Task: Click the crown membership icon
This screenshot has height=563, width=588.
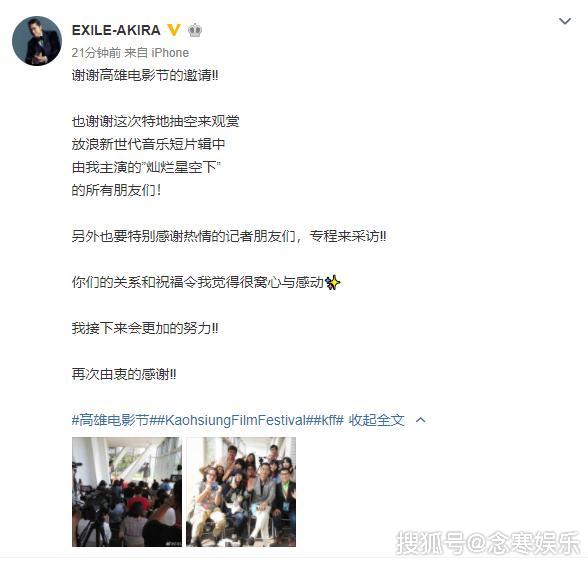Action: (x=195, y=30)
